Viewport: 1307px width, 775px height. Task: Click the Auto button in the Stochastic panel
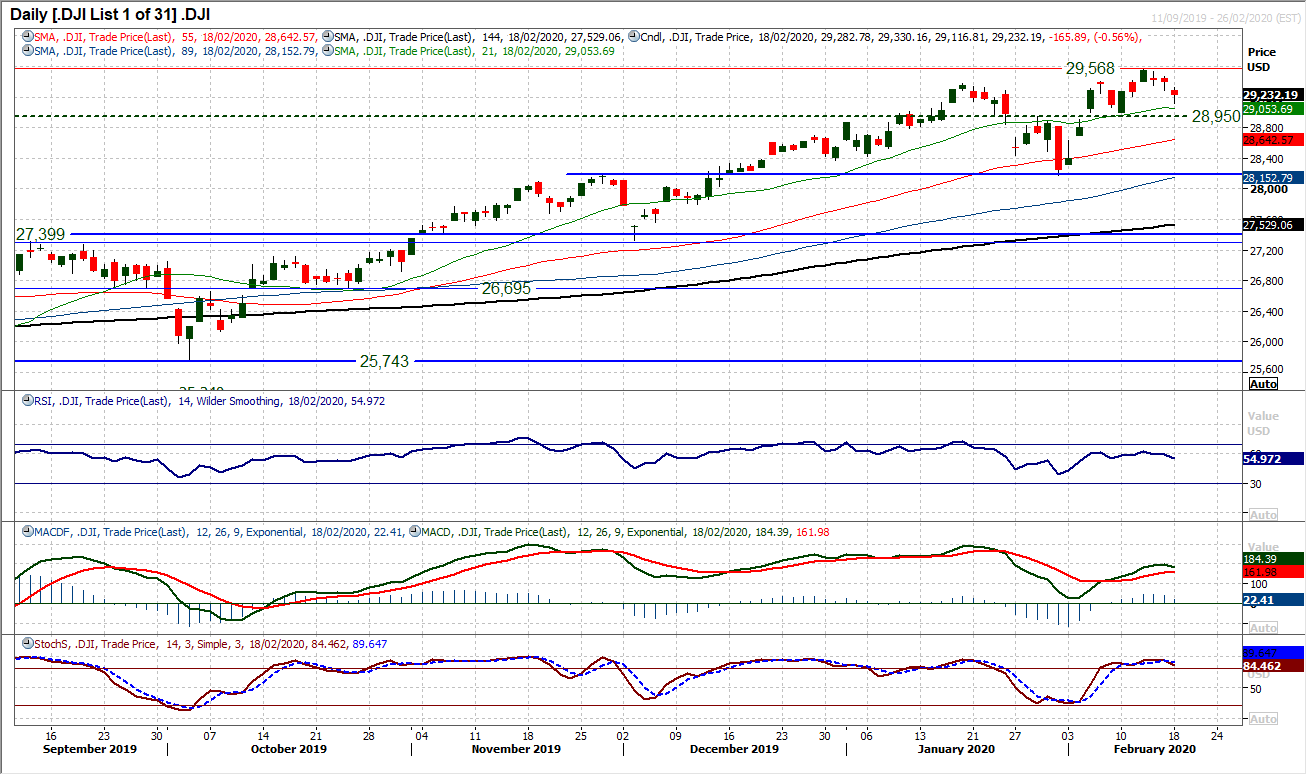tap(1263, 719)
